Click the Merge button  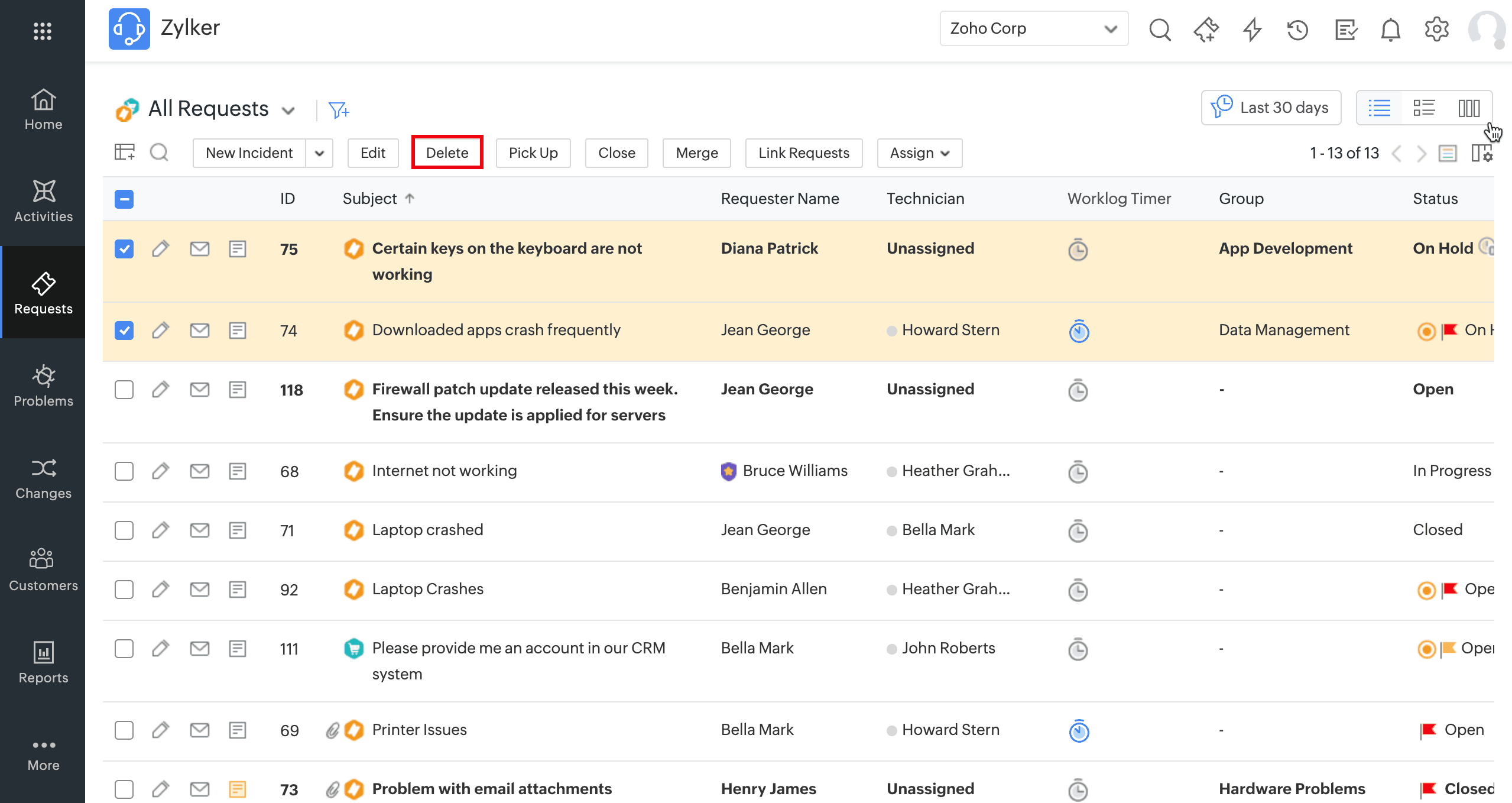click(696, 153)
